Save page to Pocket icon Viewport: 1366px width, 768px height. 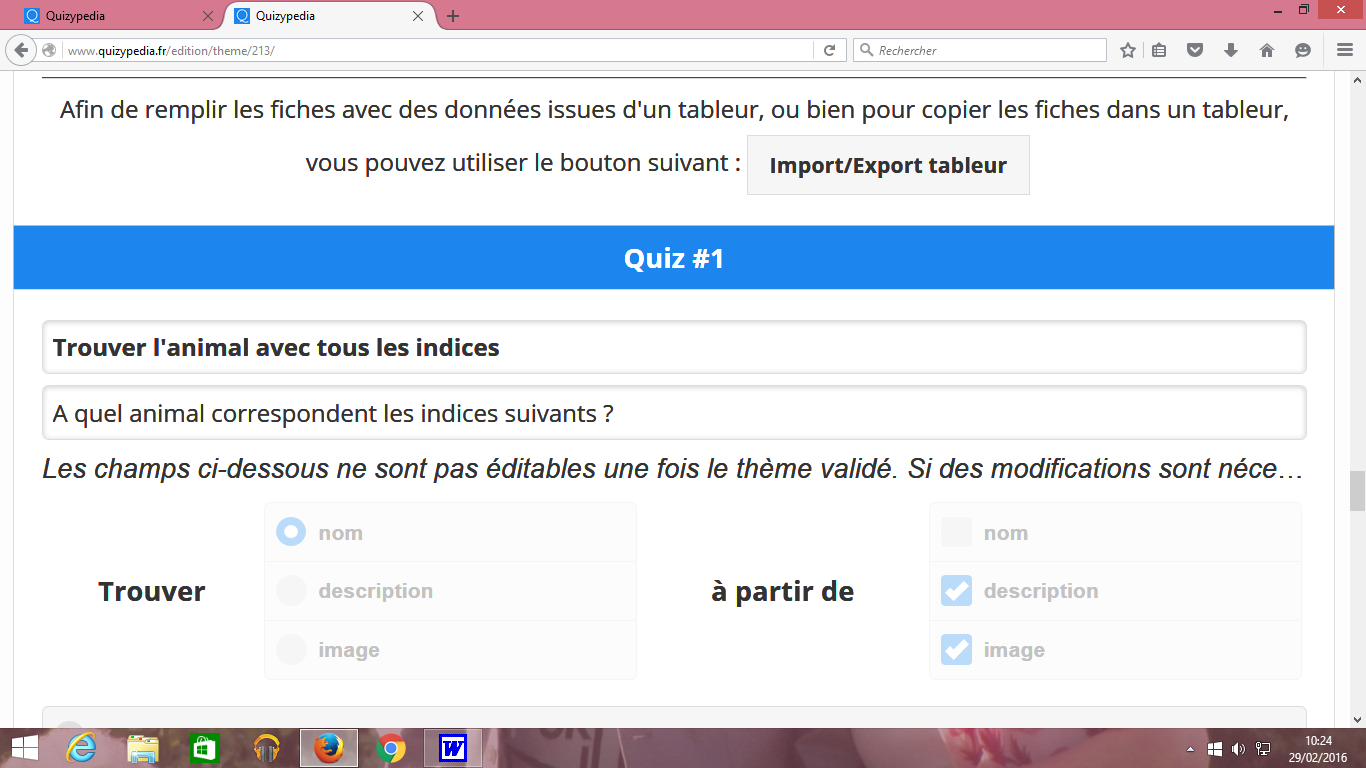(1195, 50)
